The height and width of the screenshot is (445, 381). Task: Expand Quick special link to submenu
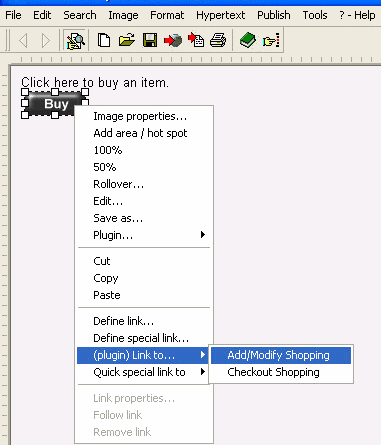point(143,372)
